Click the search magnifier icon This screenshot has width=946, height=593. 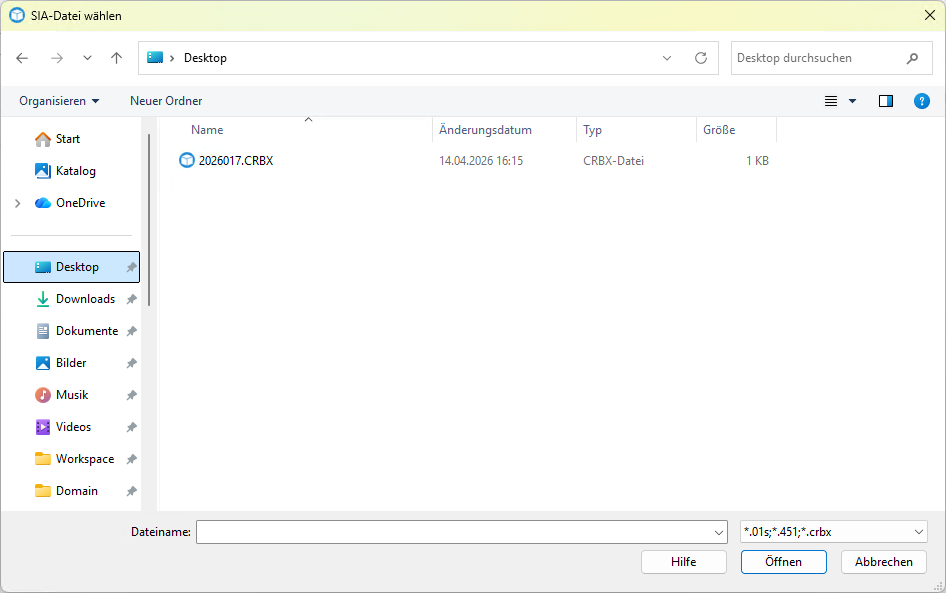(x=913, y=58)
